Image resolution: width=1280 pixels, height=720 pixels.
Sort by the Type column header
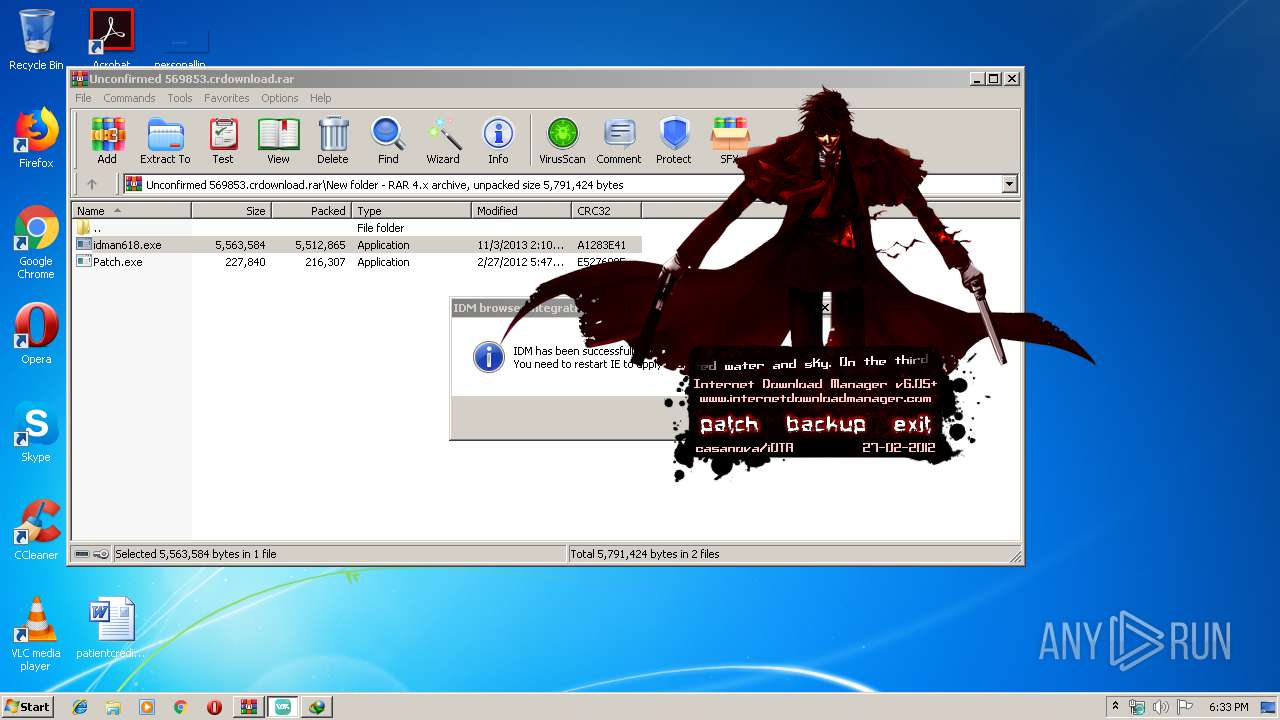click(x=411, y=211)
